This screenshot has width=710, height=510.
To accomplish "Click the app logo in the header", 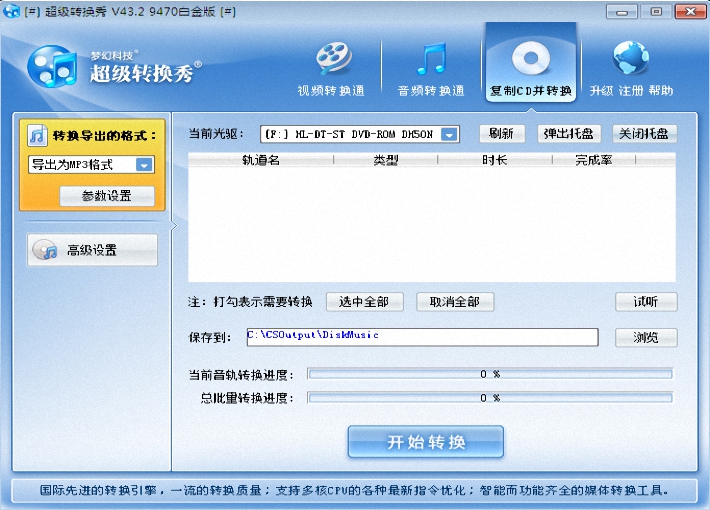I will [x=52, y=67].
